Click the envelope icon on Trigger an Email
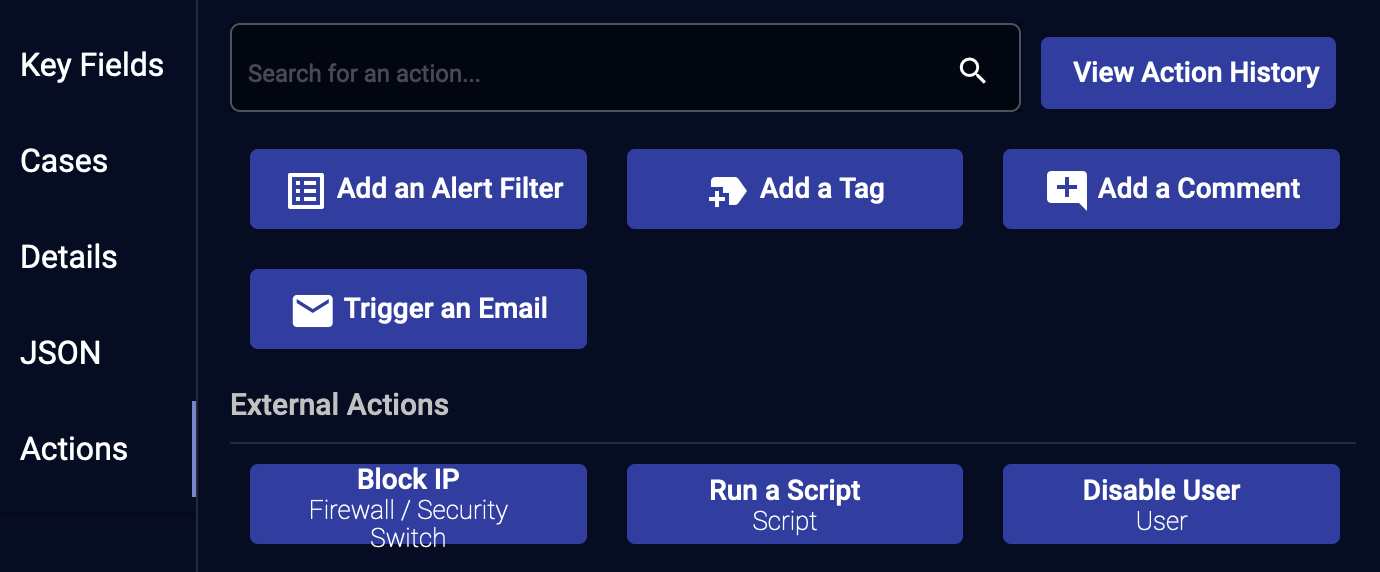This screenshot has width=1380, height=572. (x=312, y=310)
